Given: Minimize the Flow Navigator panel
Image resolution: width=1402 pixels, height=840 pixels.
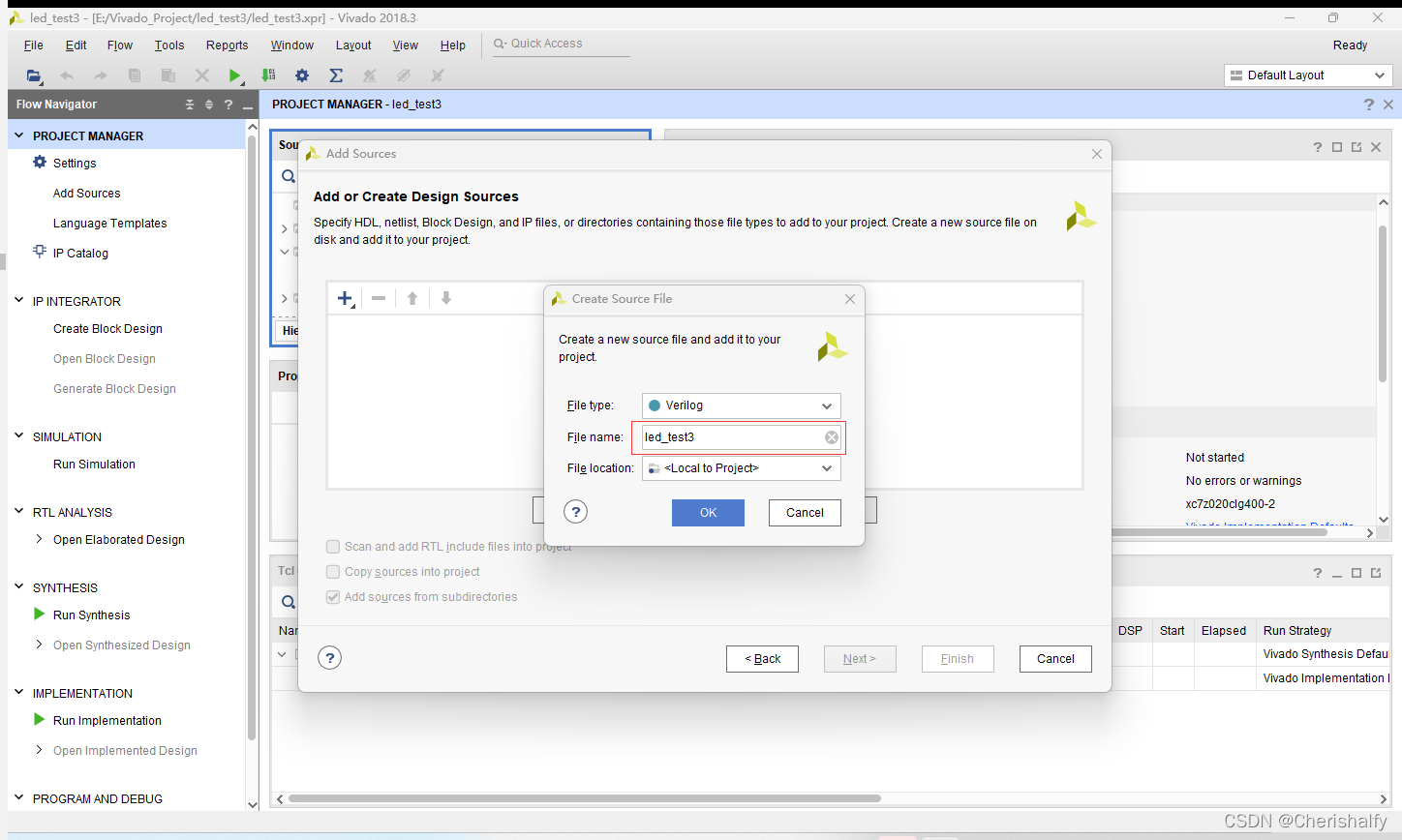Looking at the screenshot, I should coord(248,105).
